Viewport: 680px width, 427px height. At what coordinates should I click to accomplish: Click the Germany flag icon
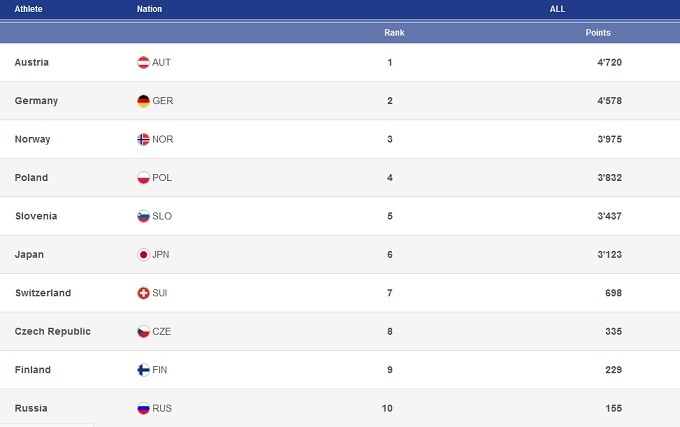pyautogui.click(x=143, y=101)
